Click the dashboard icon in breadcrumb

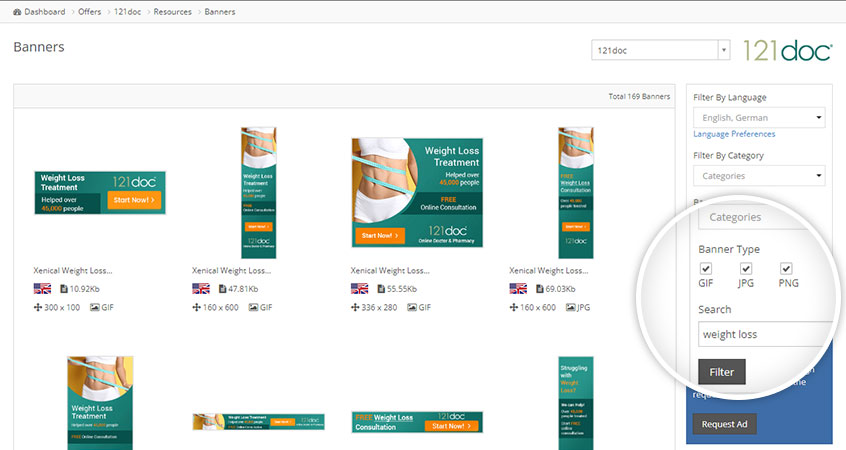[x=17, y=11]
